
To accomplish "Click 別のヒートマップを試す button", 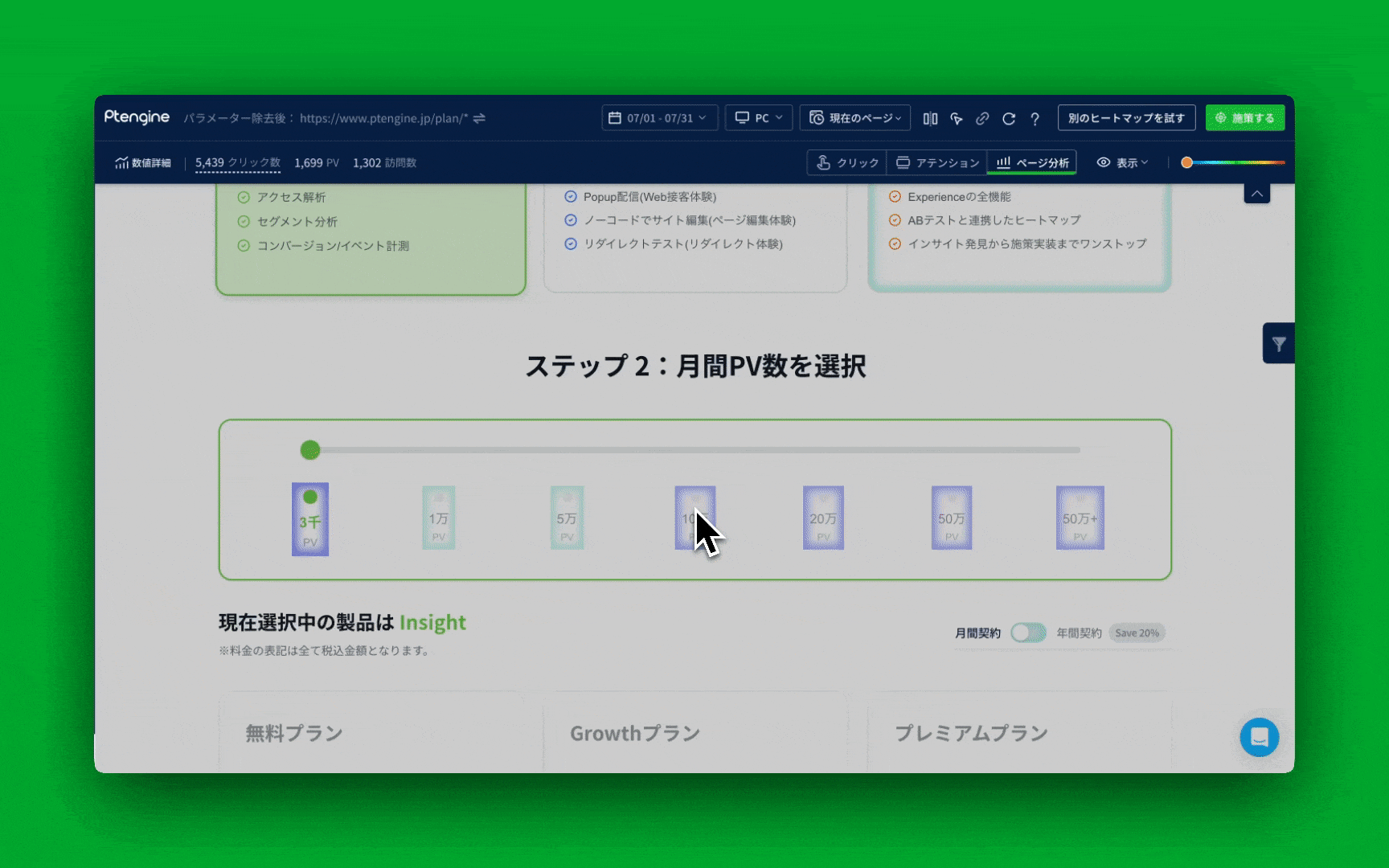I will coord(1125,118).
